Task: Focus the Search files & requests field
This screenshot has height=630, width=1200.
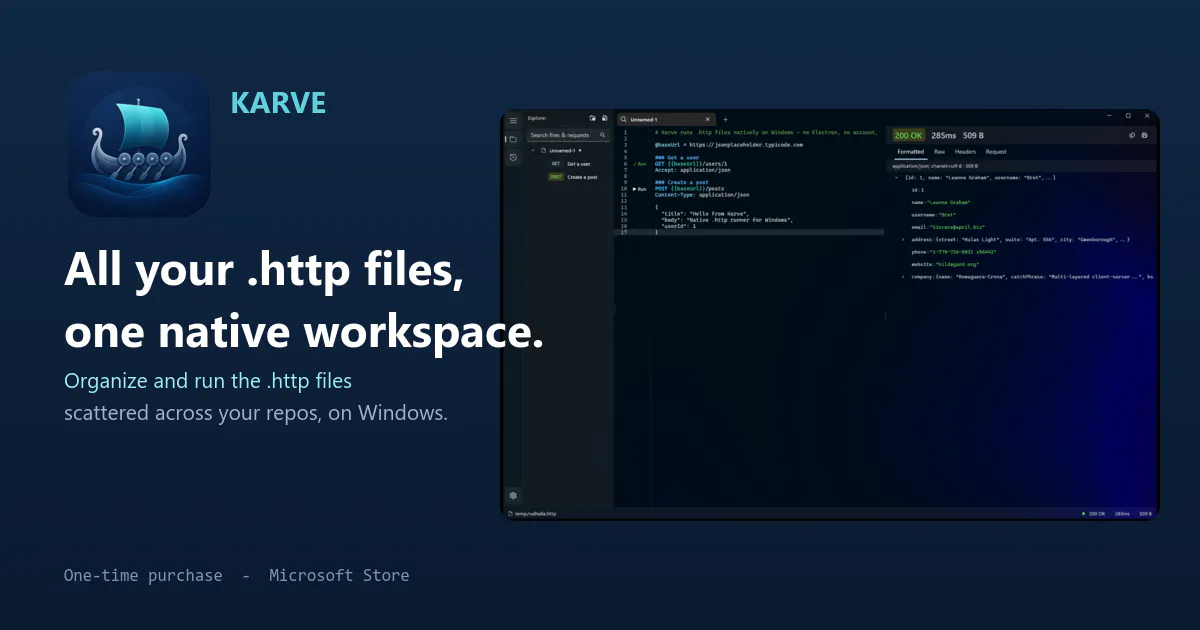Action: pos(567,134)
